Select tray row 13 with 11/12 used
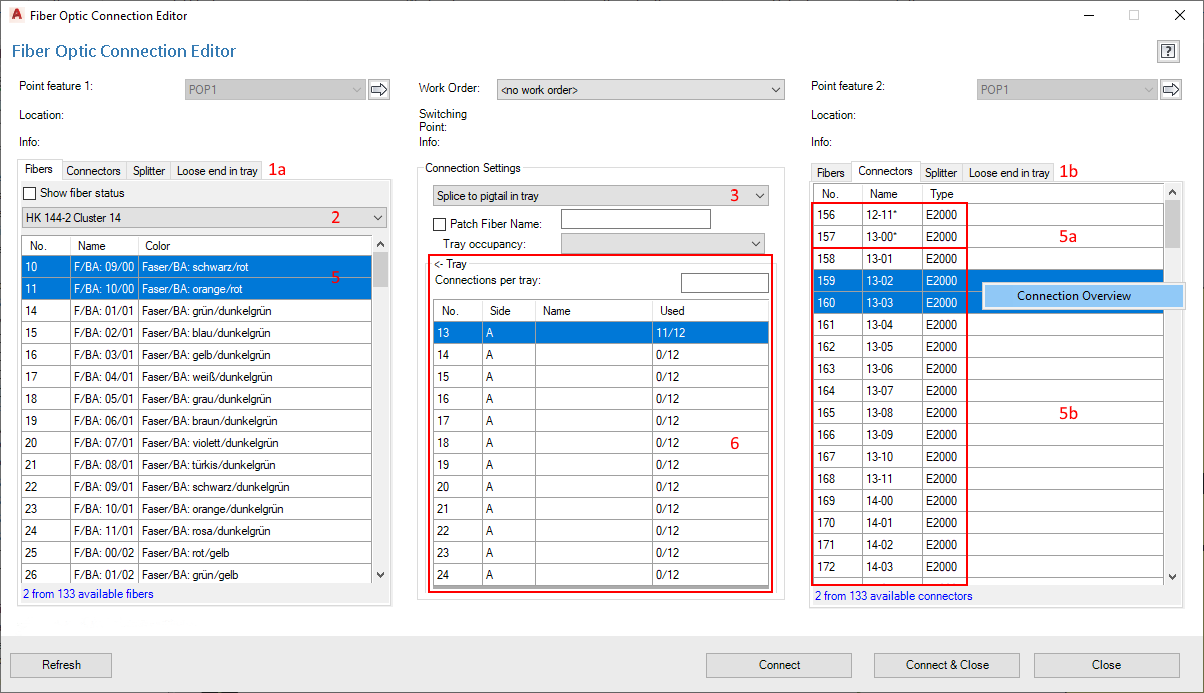The image size is (1204, 693). [601, 333]
